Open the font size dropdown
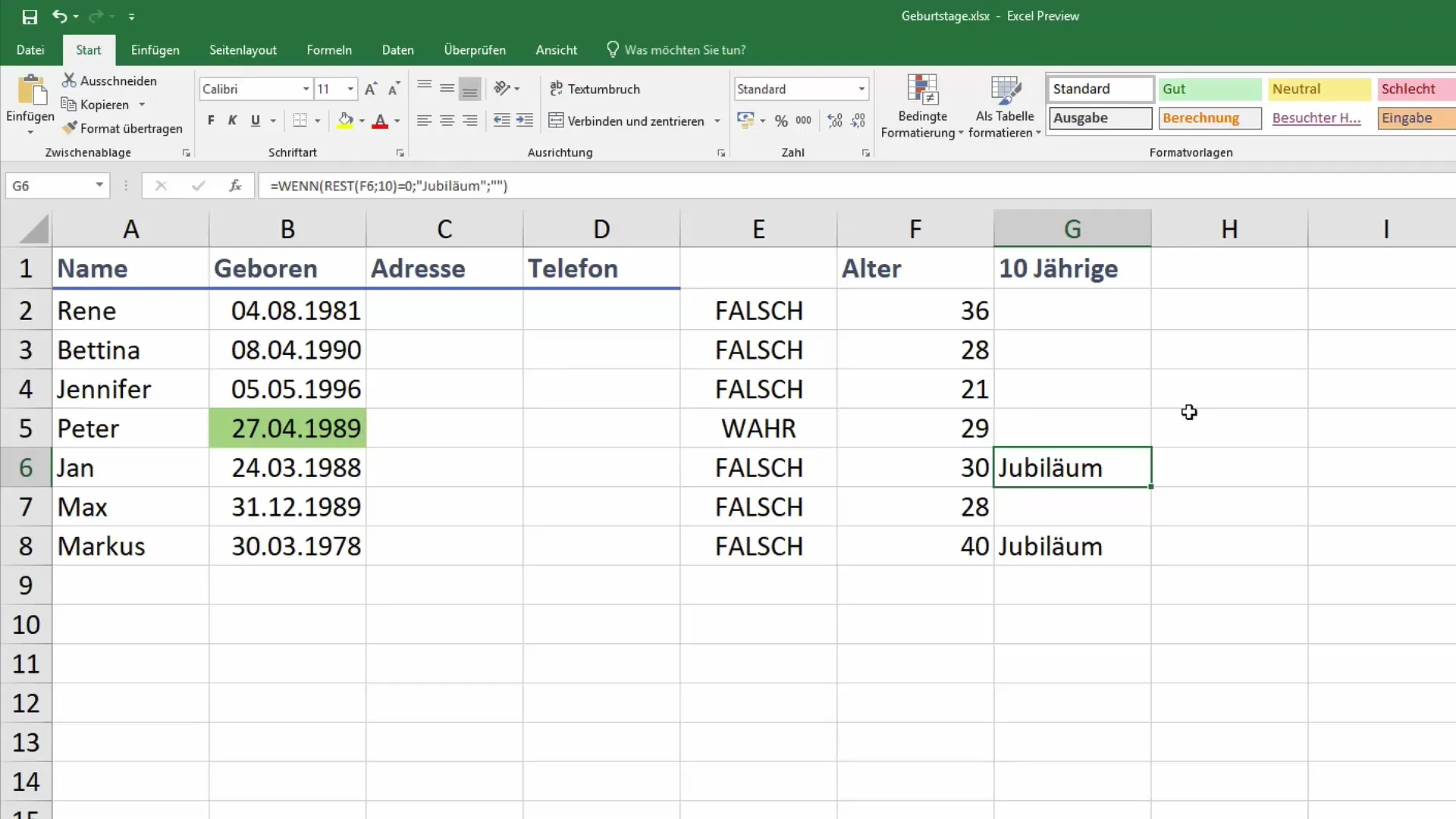This screenshot has width=1456, height=819. (x=350, y=89)
